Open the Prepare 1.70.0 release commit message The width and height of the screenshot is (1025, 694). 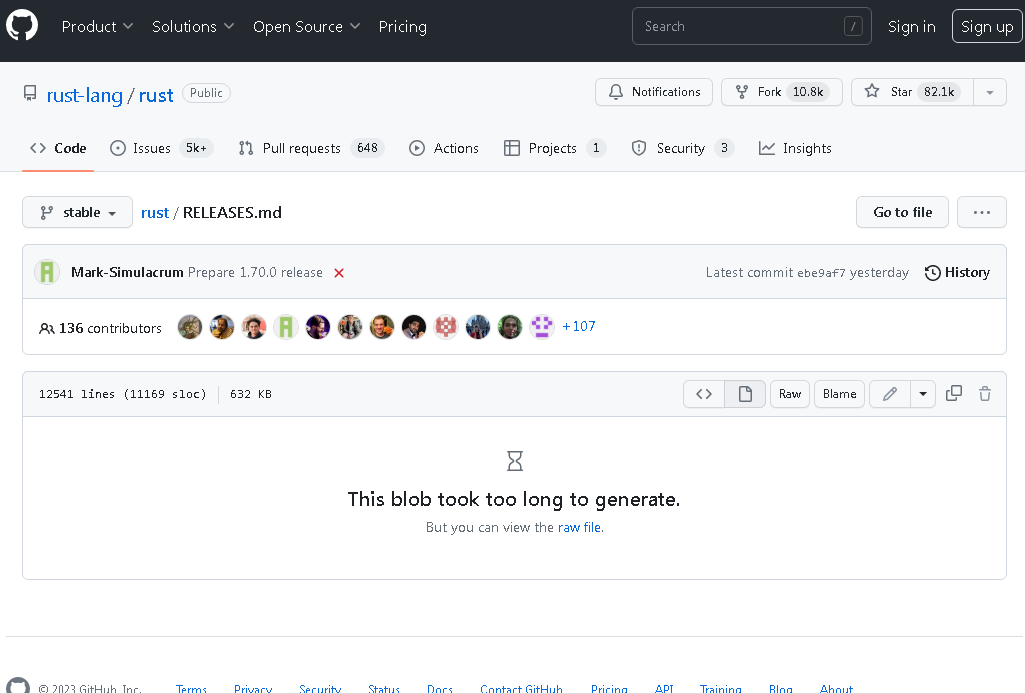[255, 273]
